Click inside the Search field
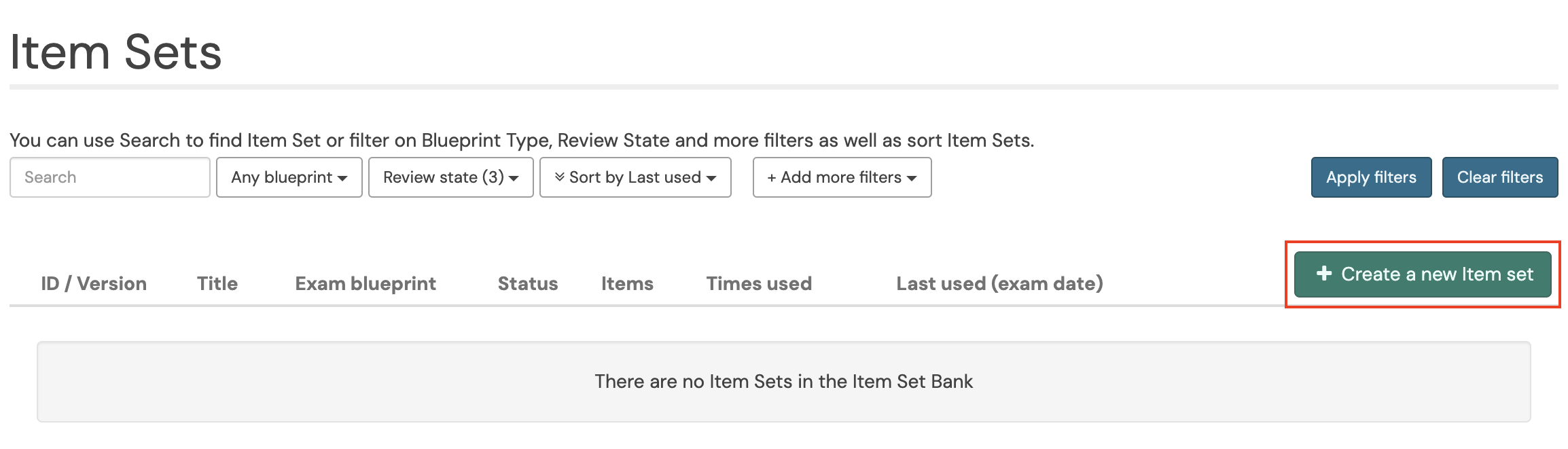This screenshot has width=1568, height=449. point(109,177)
